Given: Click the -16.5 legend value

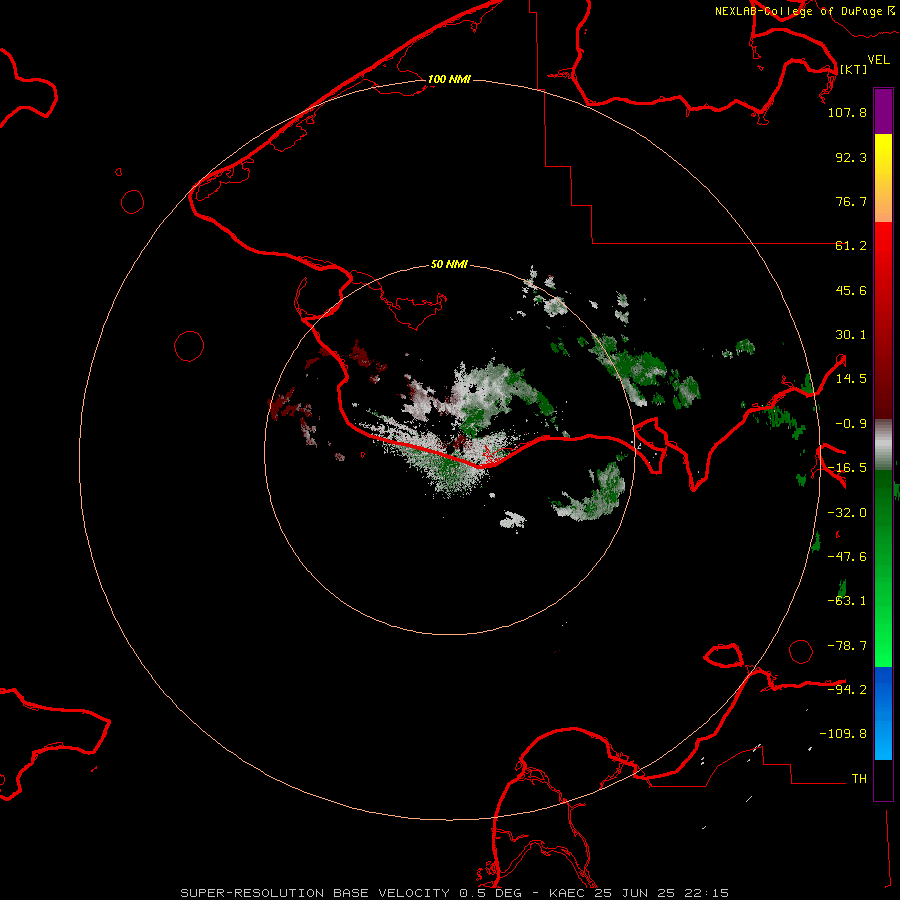Looking at the screenshot, I should tap(847, 468).
